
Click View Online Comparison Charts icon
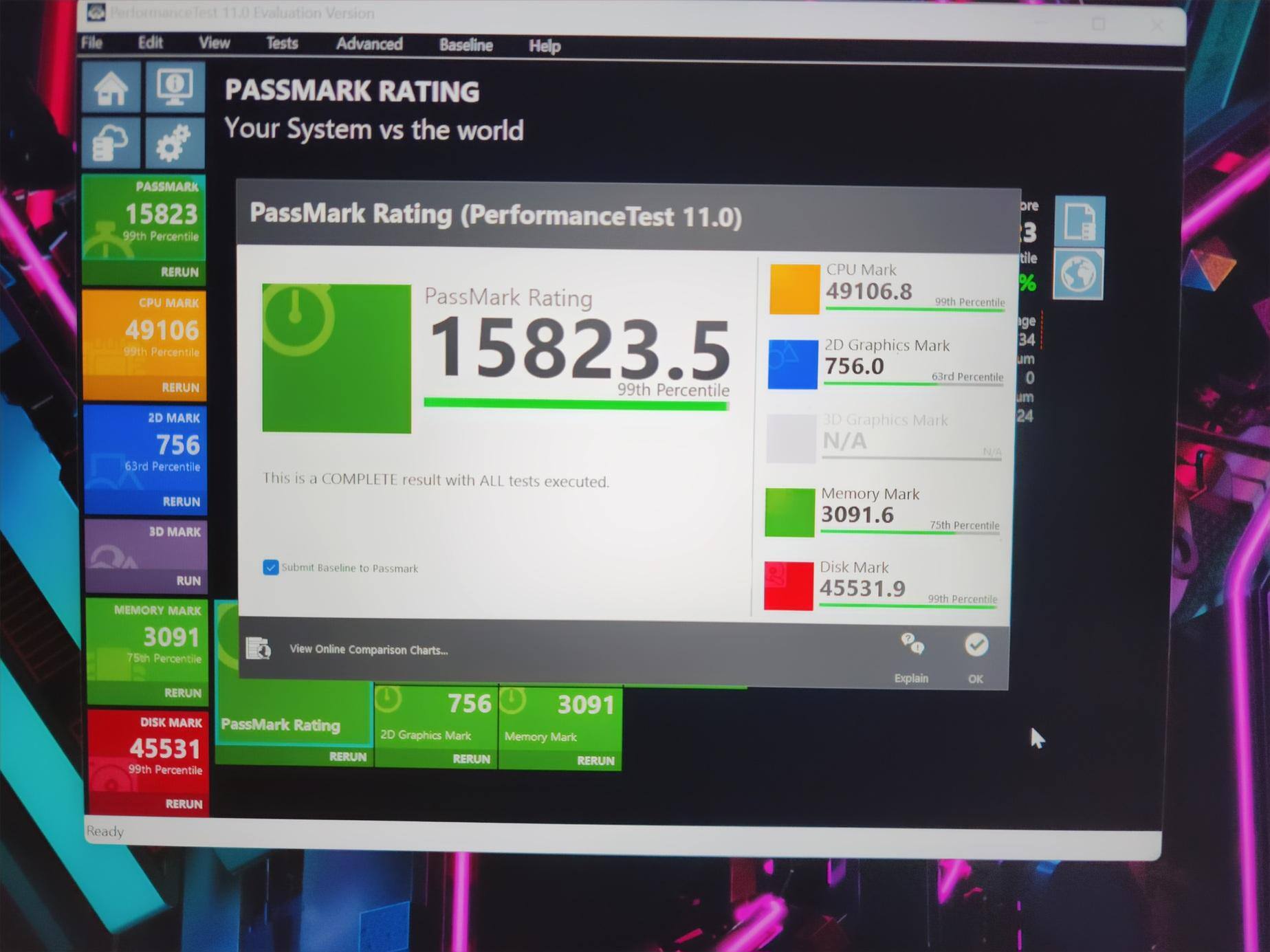pos(259,648)
